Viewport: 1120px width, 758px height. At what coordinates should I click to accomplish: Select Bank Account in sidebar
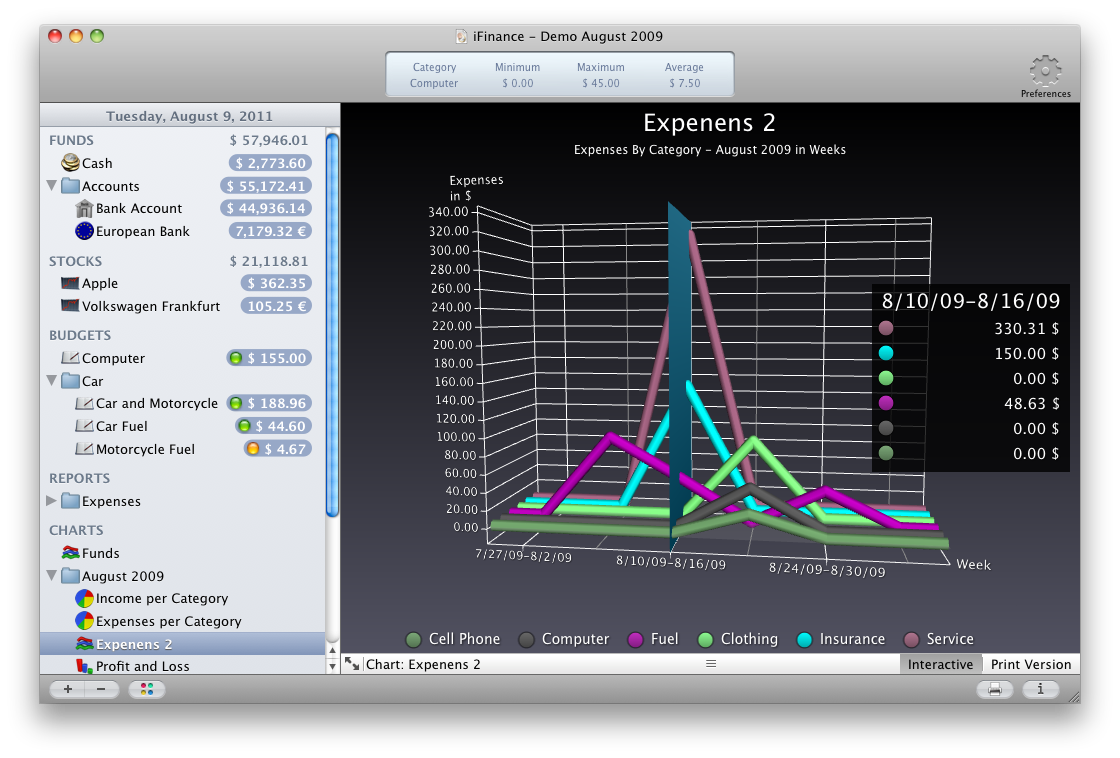(183, 209)
